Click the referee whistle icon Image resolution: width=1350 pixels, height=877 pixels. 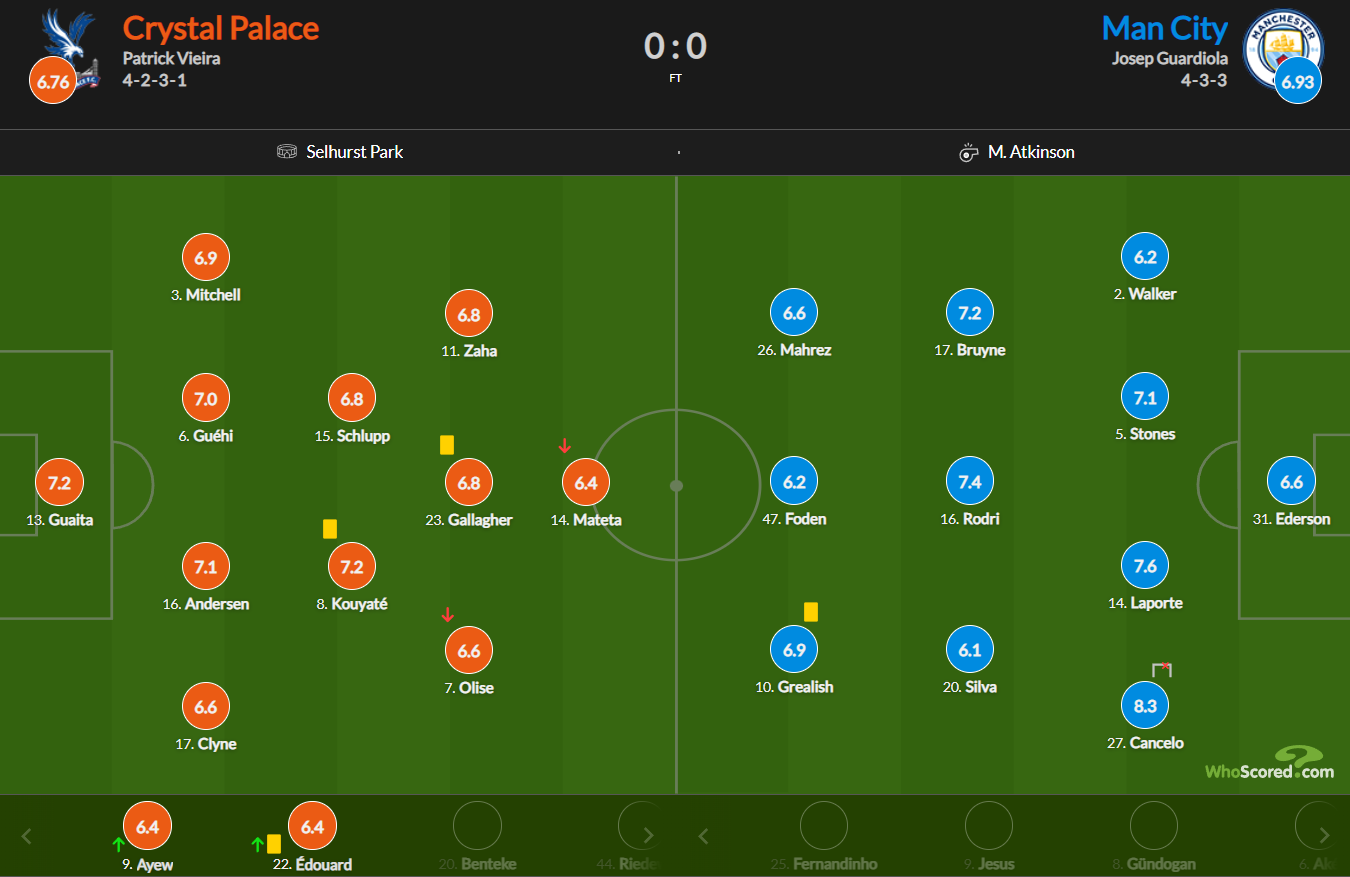pos(968,152)
